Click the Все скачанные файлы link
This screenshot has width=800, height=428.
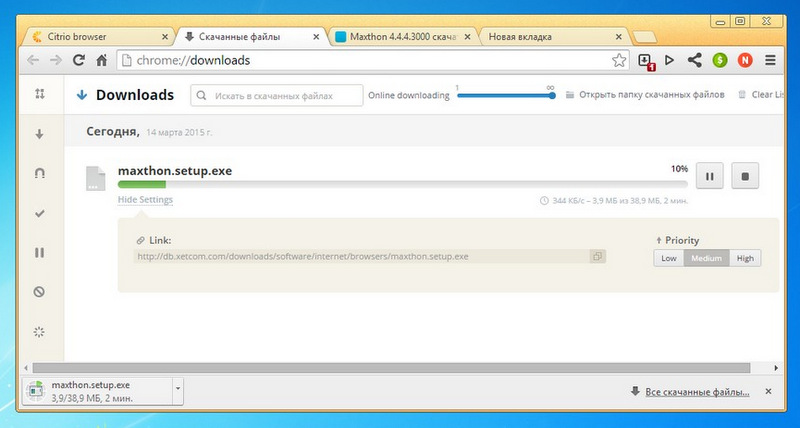click(697, 392)
